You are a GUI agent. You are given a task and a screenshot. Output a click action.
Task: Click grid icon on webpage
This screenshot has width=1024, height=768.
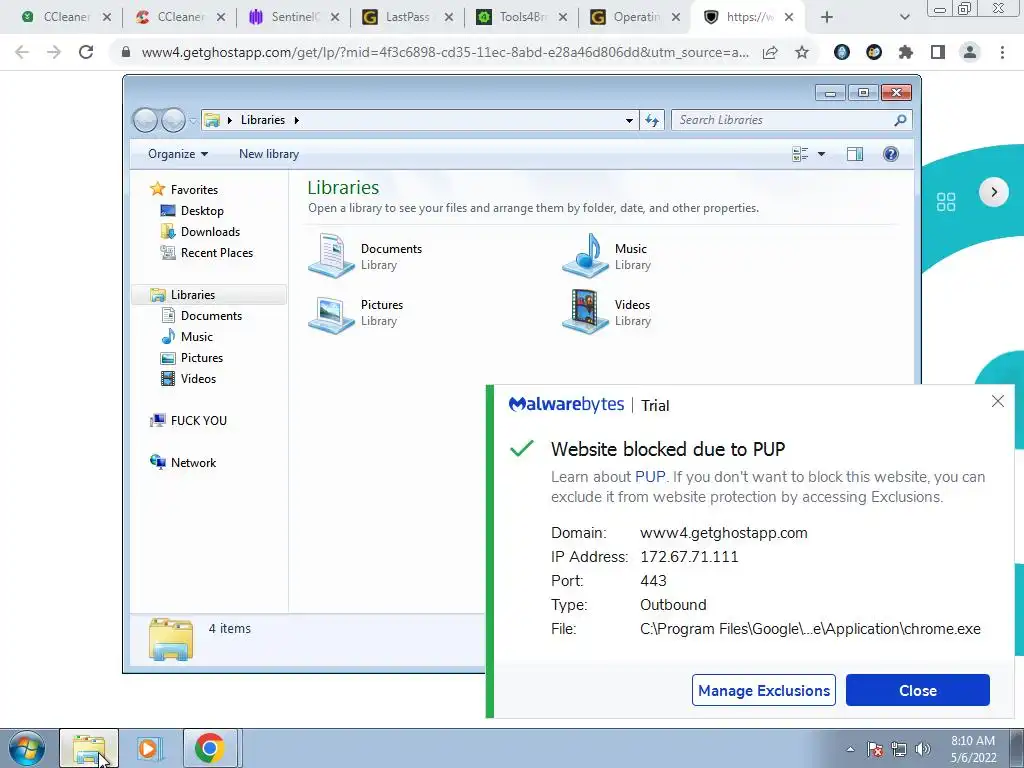point(946,202)
